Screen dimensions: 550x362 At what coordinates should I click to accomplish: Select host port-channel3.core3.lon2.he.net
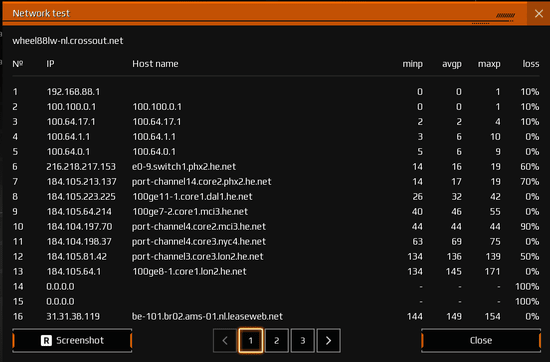click(x=197, y=257)
